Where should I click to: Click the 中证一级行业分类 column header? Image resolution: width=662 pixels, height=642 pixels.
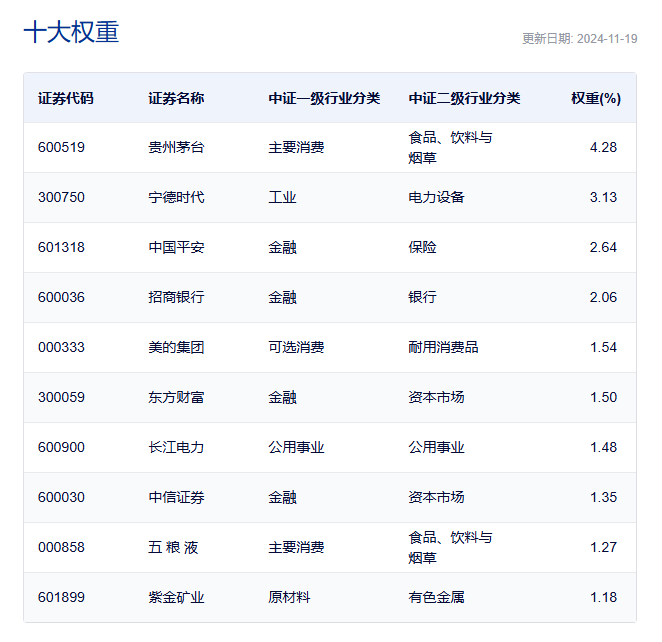tap(324, 98)
